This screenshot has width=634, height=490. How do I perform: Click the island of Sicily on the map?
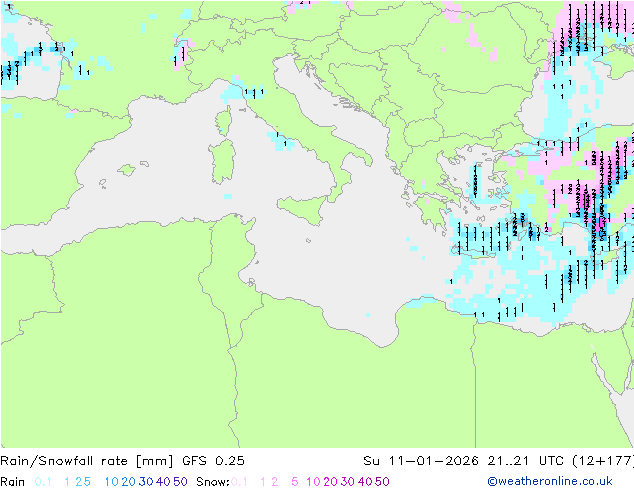(303, 208)
